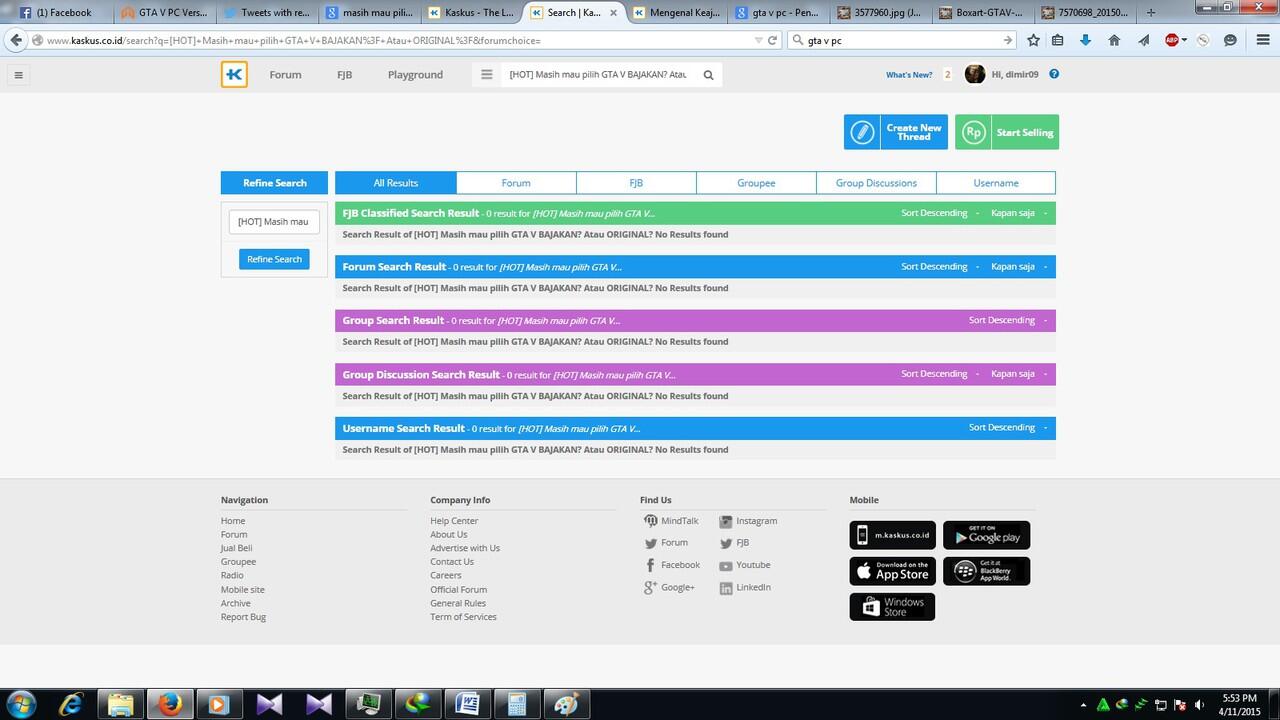Click Create New Thread button
Screen dimensions: 1280x720
[896, 132]
